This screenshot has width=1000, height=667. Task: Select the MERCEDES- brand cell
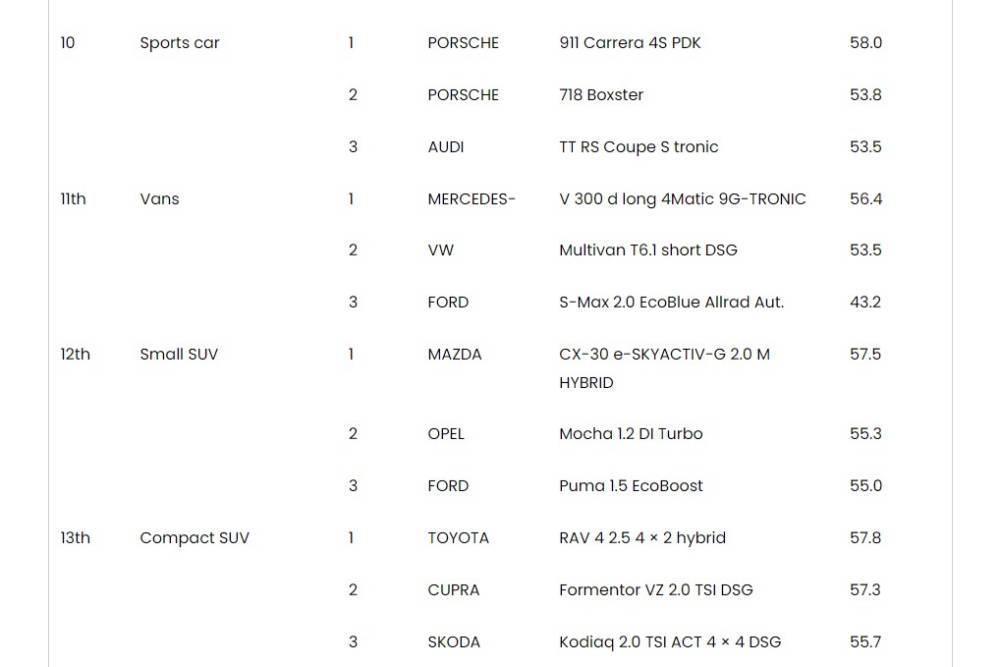coord(471,199)
